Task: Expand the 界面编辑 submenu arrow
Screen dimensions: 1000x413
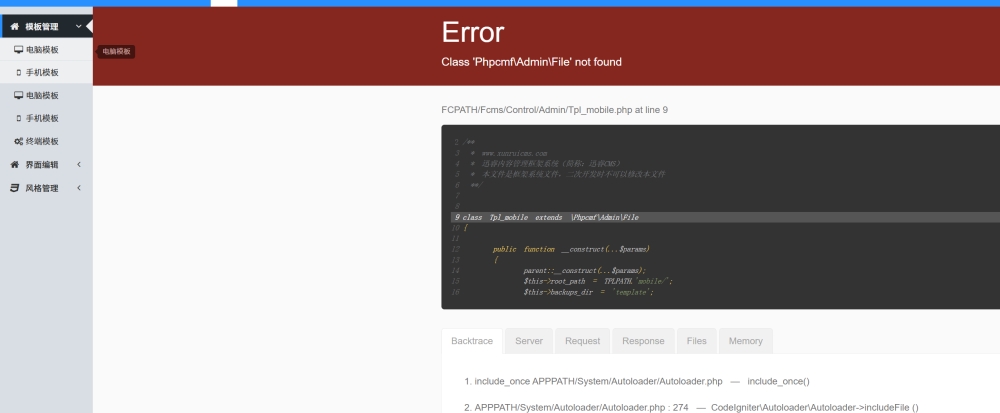Action: click(78, 164)
